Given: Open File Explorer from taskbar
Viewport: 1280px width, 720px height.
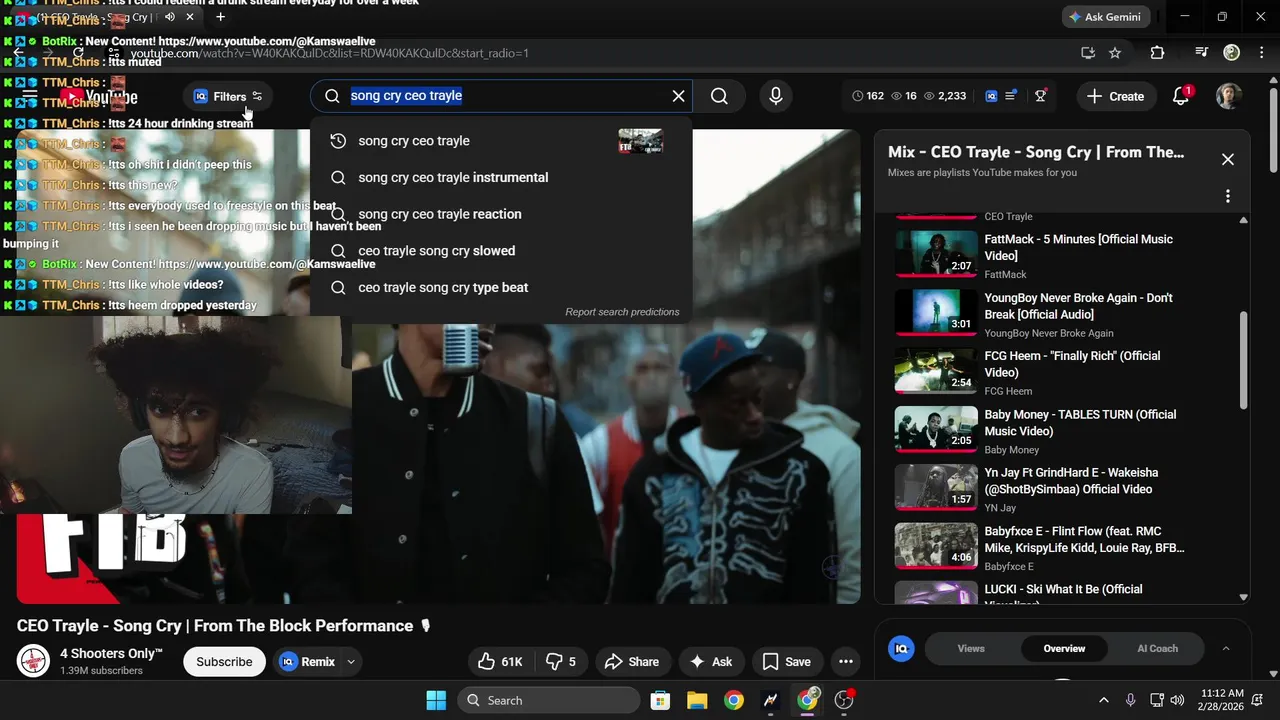Looking at the screenshot, I should click(x=697, y=700).
